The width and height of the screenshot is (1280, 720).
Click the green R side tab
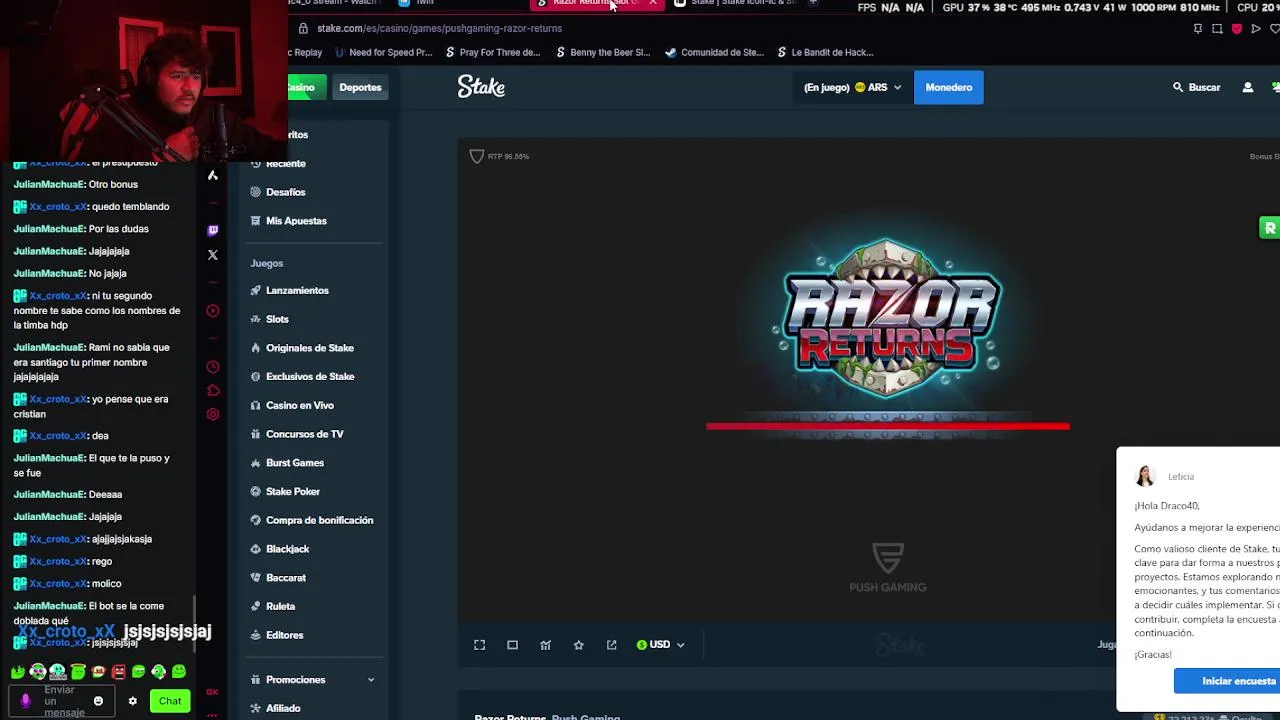(1269, 228)
